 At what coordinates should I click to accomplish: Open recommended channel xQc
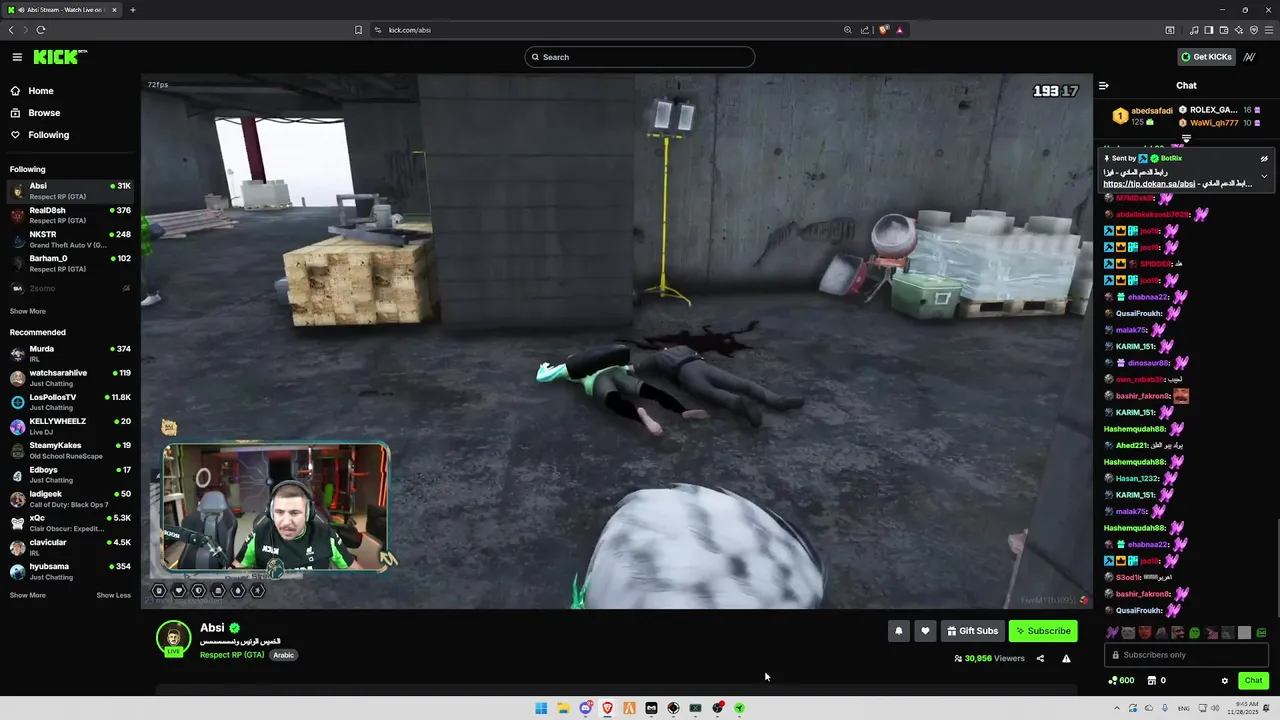70,522
